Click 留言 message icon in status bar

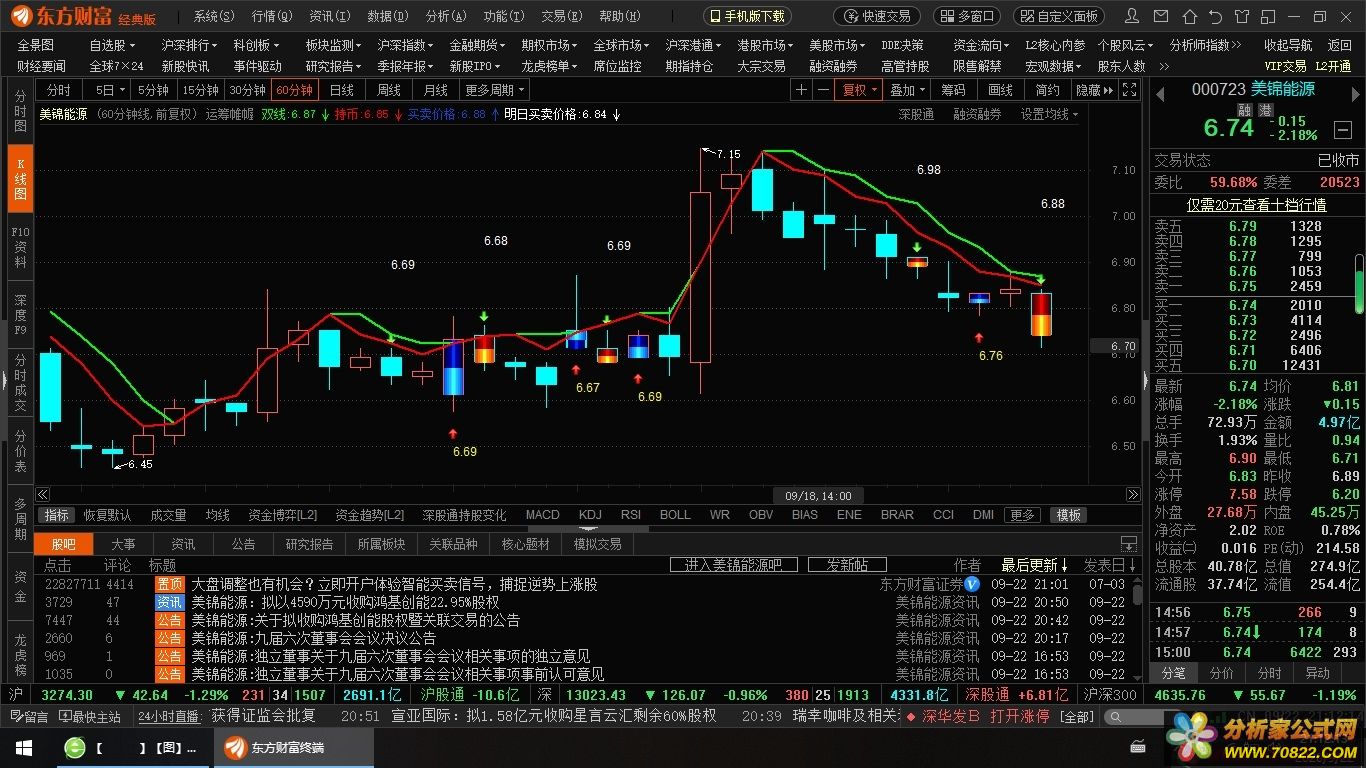29,716
